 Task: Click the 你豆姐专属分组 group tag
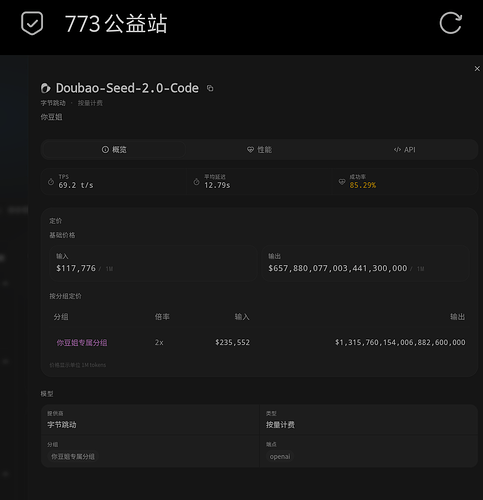pyautogui.click(x=73, y=457)
